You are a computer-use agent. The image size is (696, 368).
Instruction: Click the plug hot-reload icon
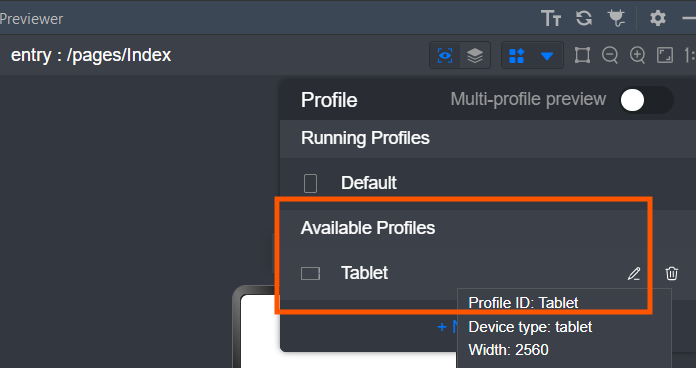[x=616, y=18]
